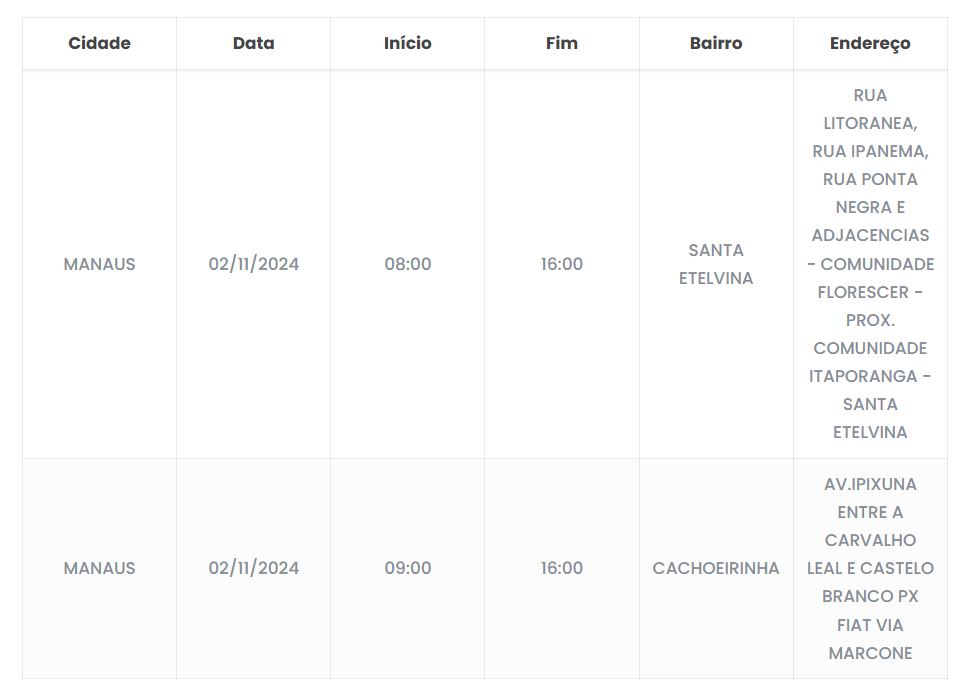
Task: Click the date in the Cachoeirinha row
Action: [253, 568]
